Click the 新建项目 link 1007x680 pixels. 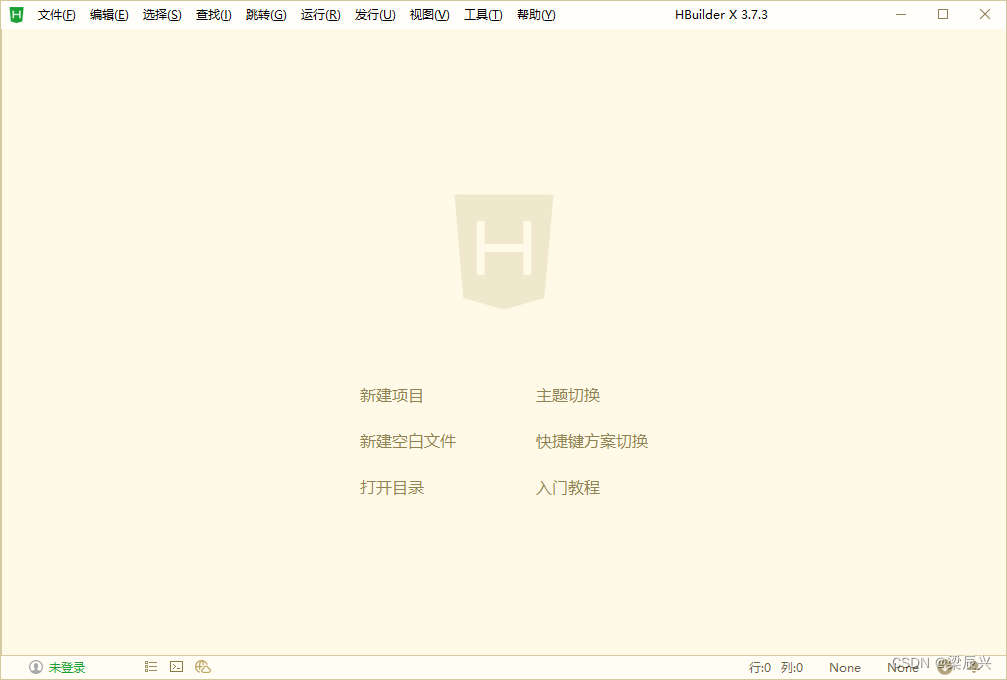(392, 396)
